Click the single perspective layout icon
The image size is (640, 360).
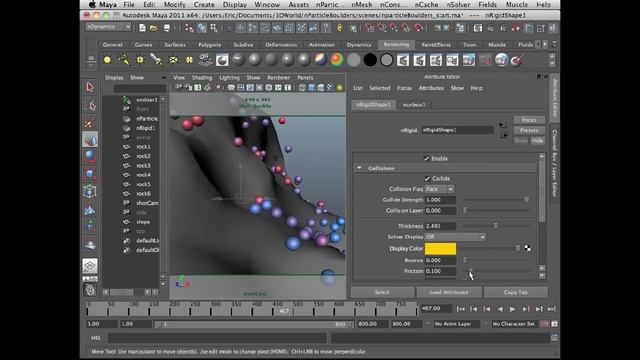tap(90, 266)
